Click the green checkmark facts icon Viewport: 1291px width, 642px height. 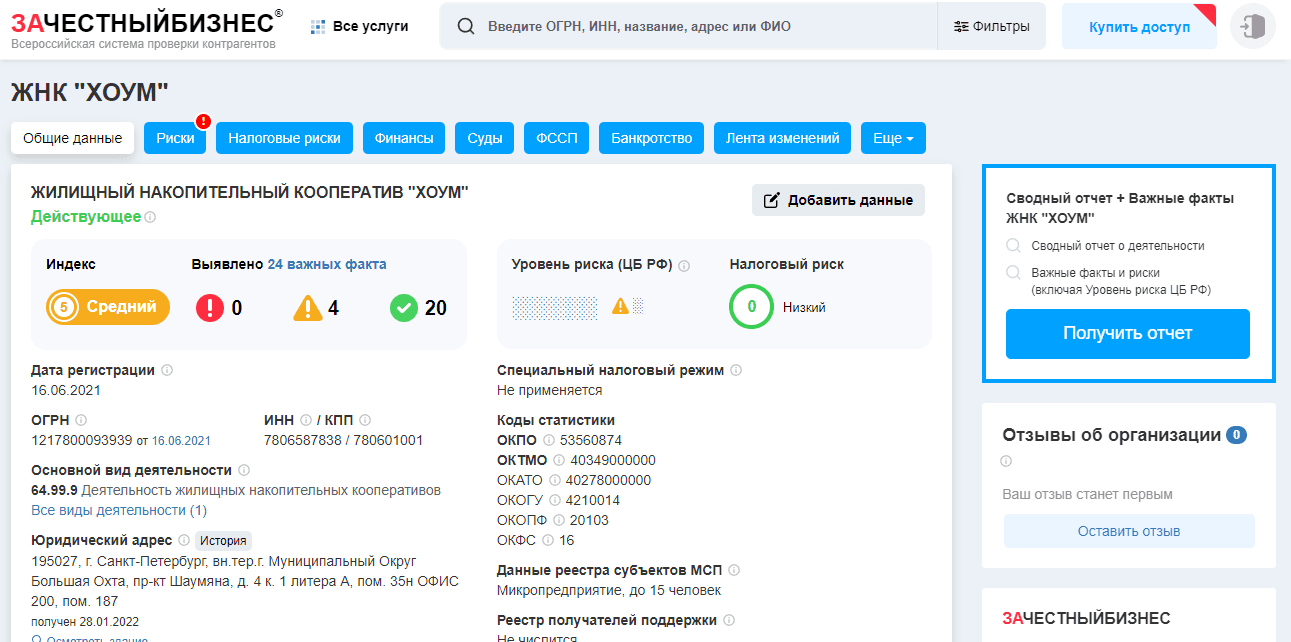pos(403,308)
